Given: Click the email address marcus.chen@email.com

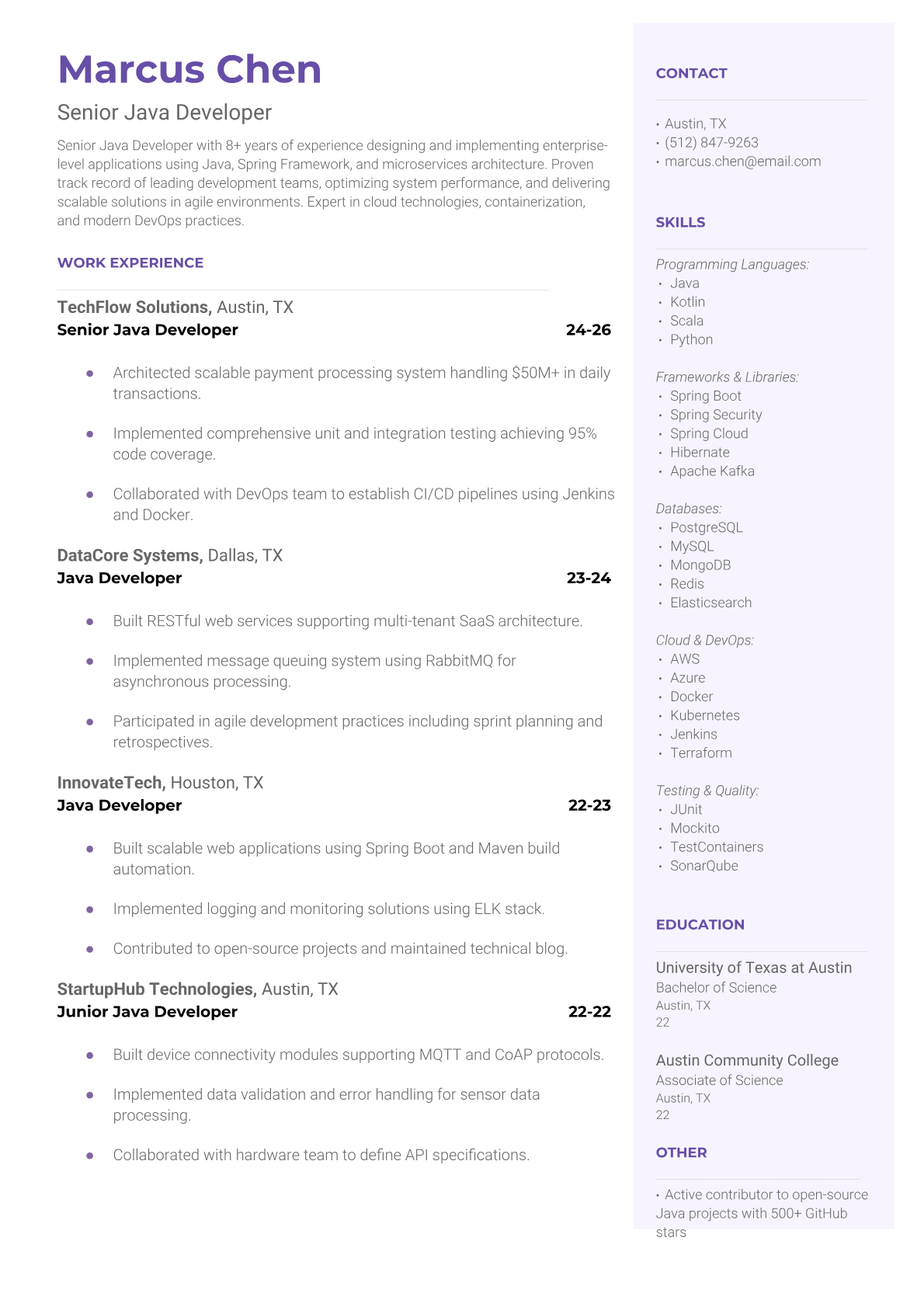Looking at the screenshot, I should coord(742,162).
